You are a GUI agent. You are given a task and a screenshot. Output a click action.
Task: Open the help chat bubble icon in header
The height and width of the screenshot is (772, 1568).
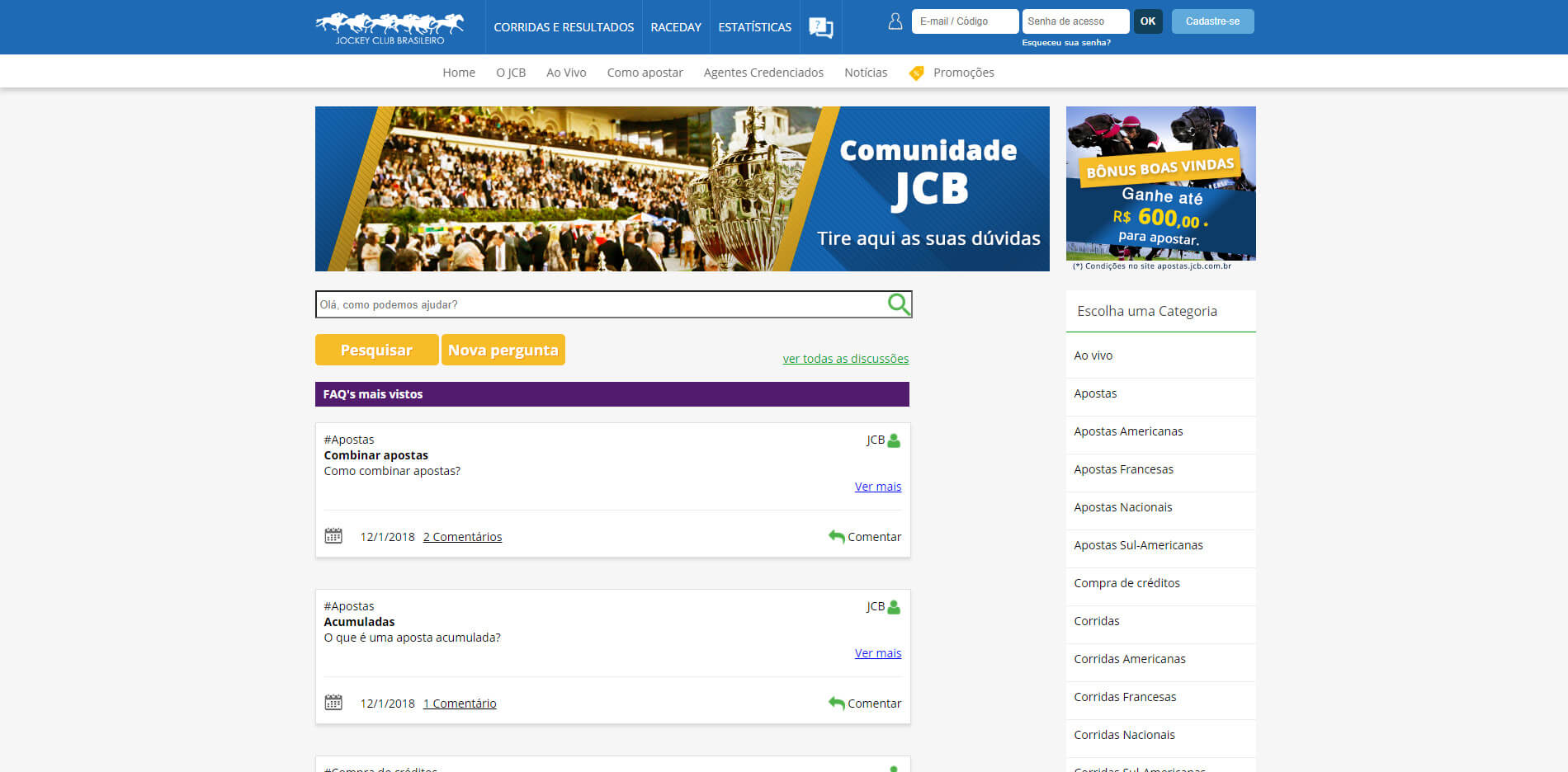click(x=820, y=27)
